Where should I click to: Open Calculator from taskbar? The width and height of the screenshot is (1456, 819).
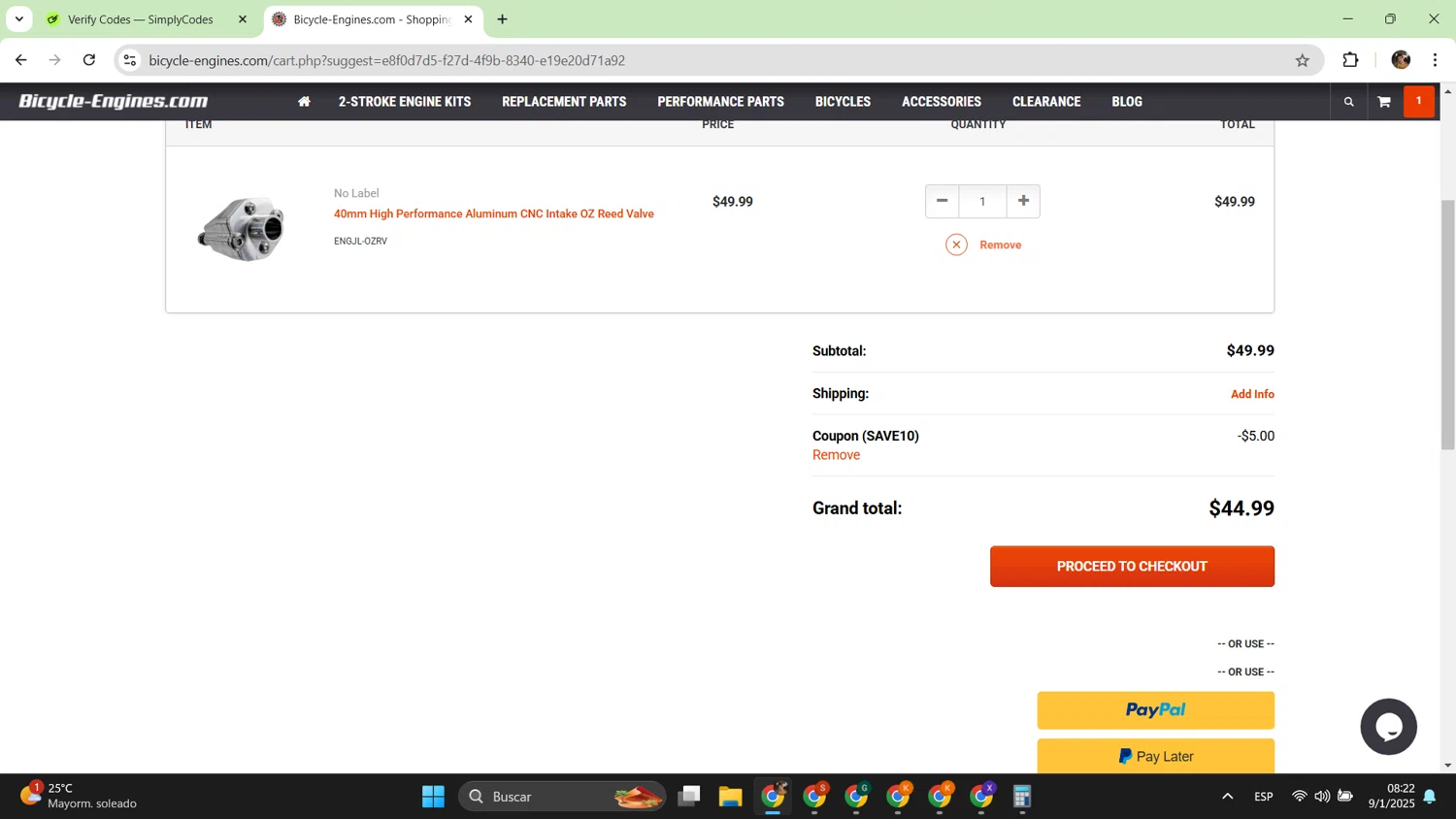point(1022,797)
